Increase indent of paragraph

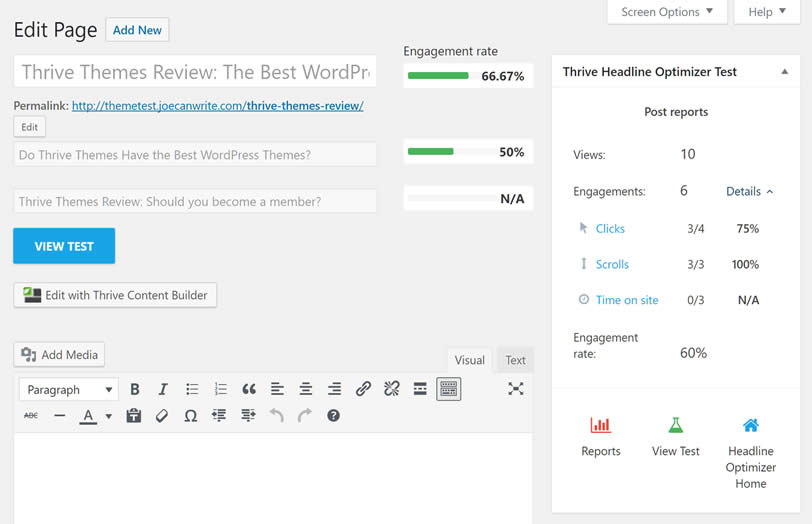248,415
